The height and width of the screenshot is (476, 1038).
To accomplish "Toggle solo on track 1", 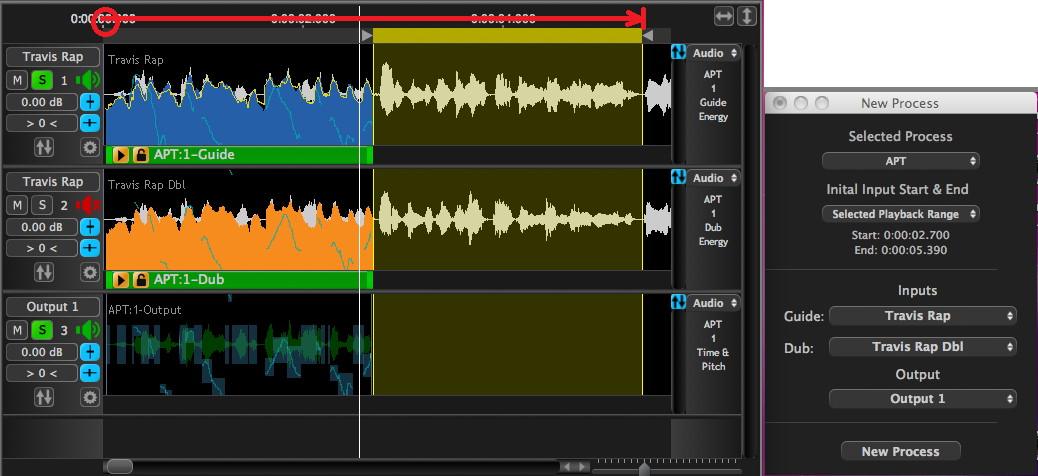I will click(x=41, y=80).
